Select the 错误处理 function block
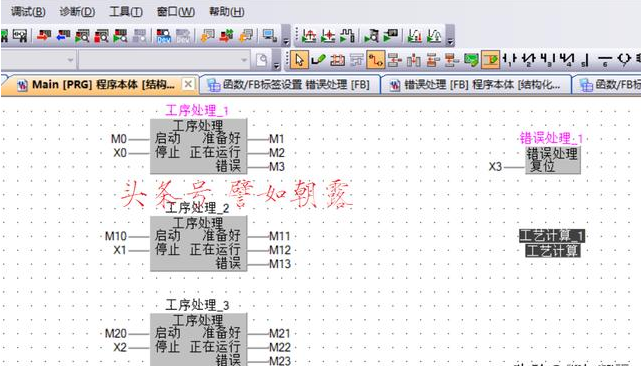Image resolution: width=643 pixels, height=366 pixels. pos(552,160)
